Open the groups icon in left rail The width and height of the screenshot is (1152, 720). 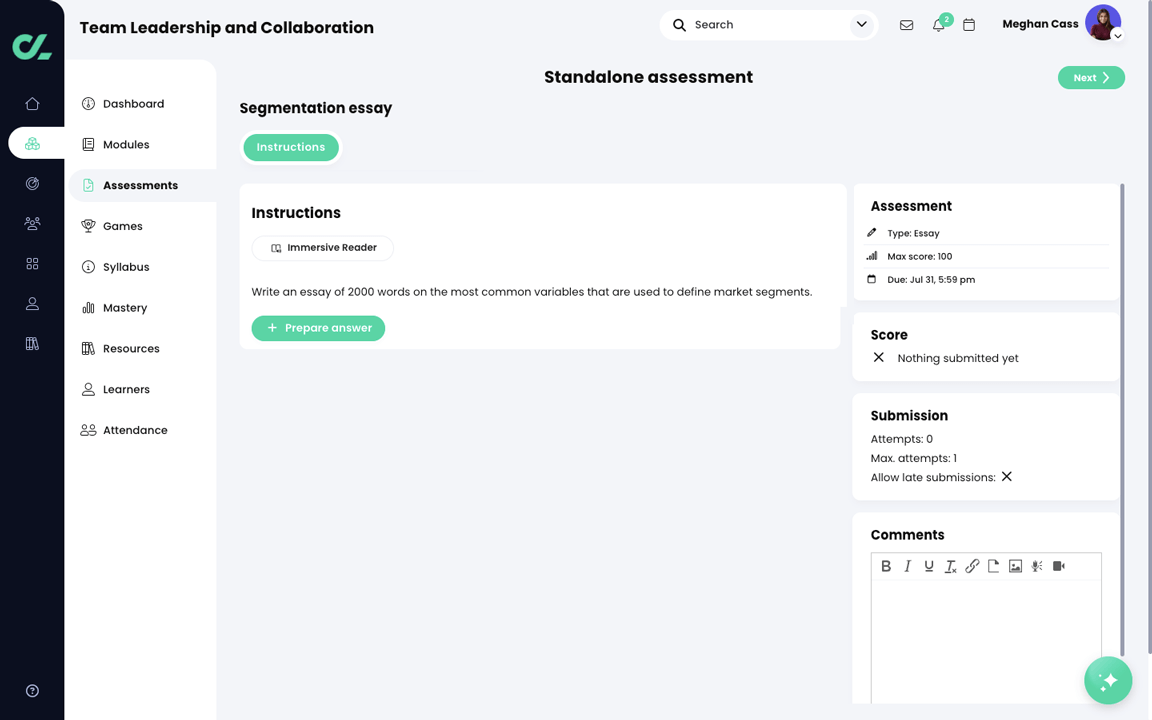pos(32,224)
